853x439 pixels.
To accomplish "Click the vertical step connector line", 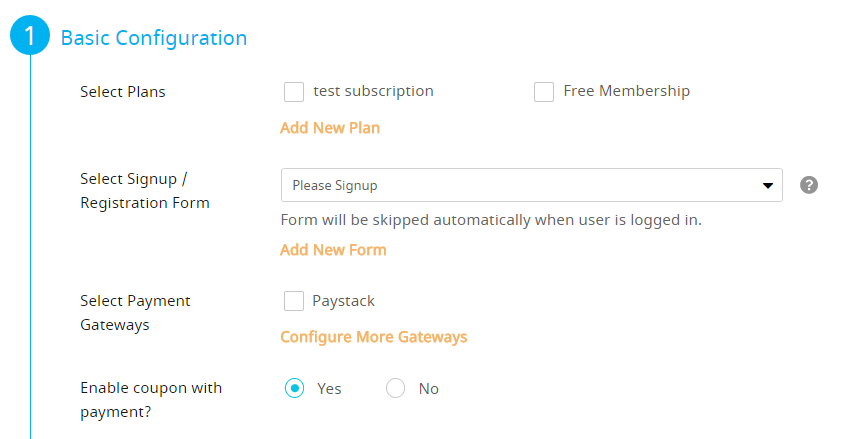I will click(x=31, y=250).
